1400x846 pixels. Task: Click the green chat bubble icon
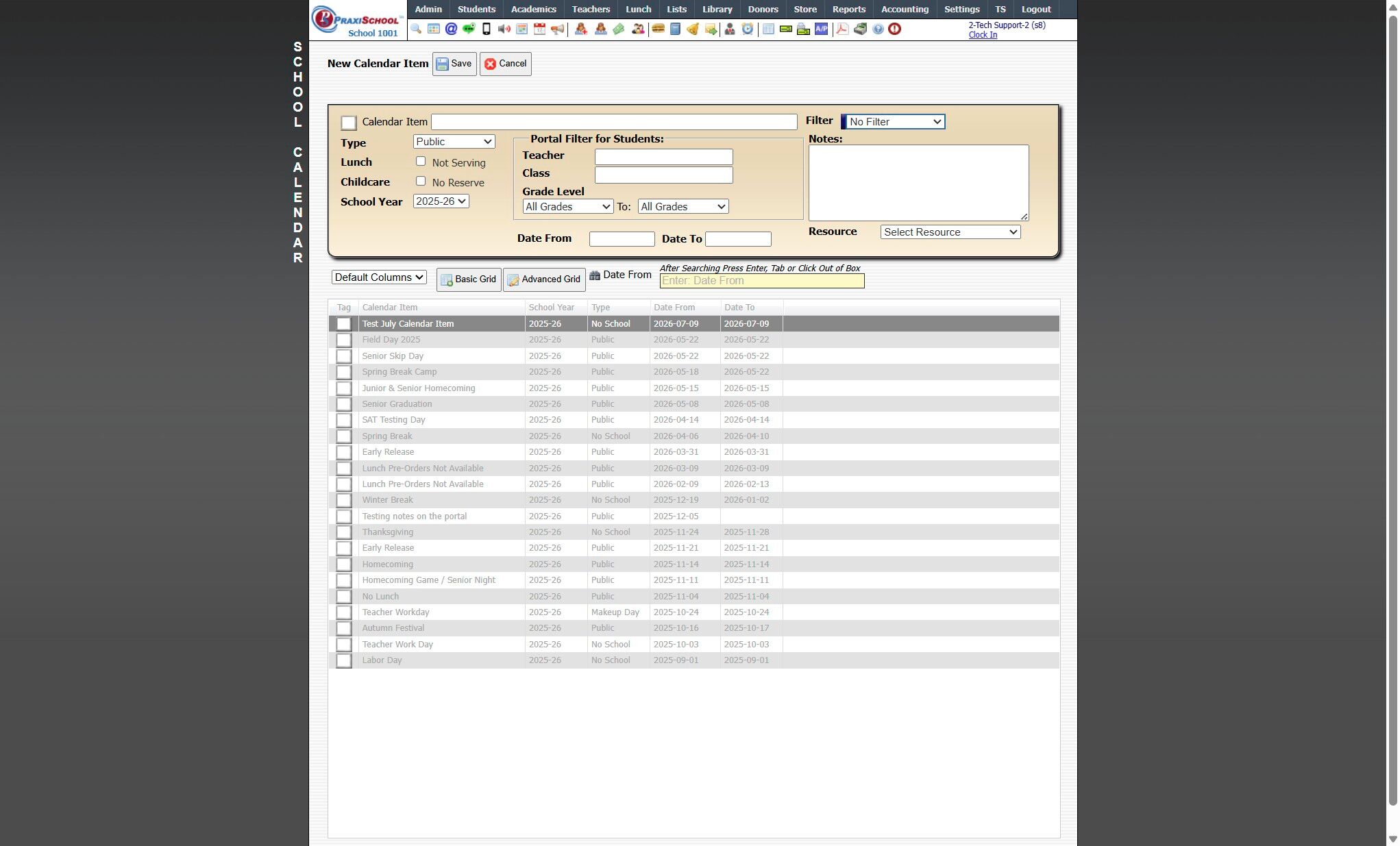click(x=469, y=29)
